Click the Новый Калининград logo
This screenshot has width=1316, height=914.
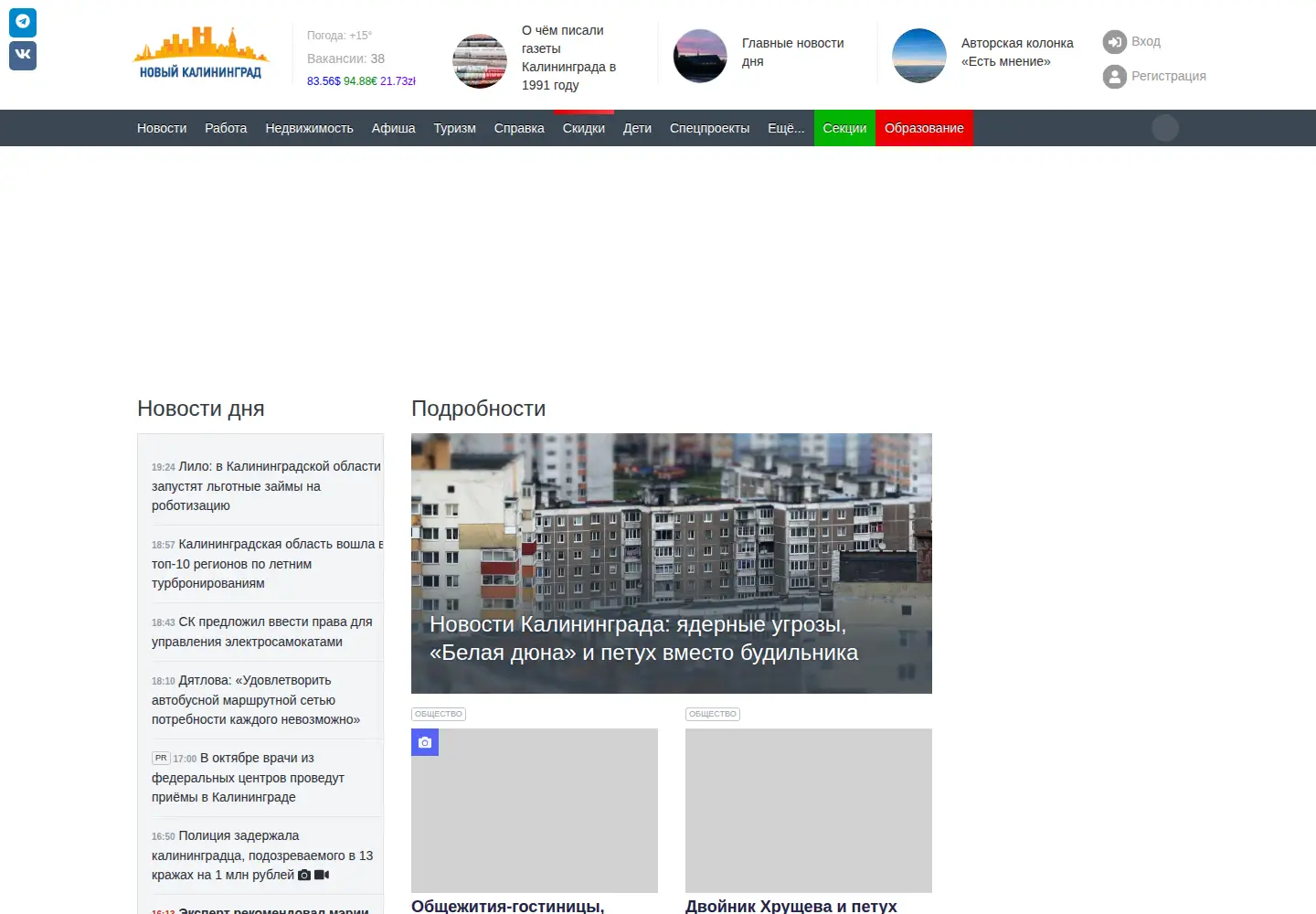click(x=200, y=54)
